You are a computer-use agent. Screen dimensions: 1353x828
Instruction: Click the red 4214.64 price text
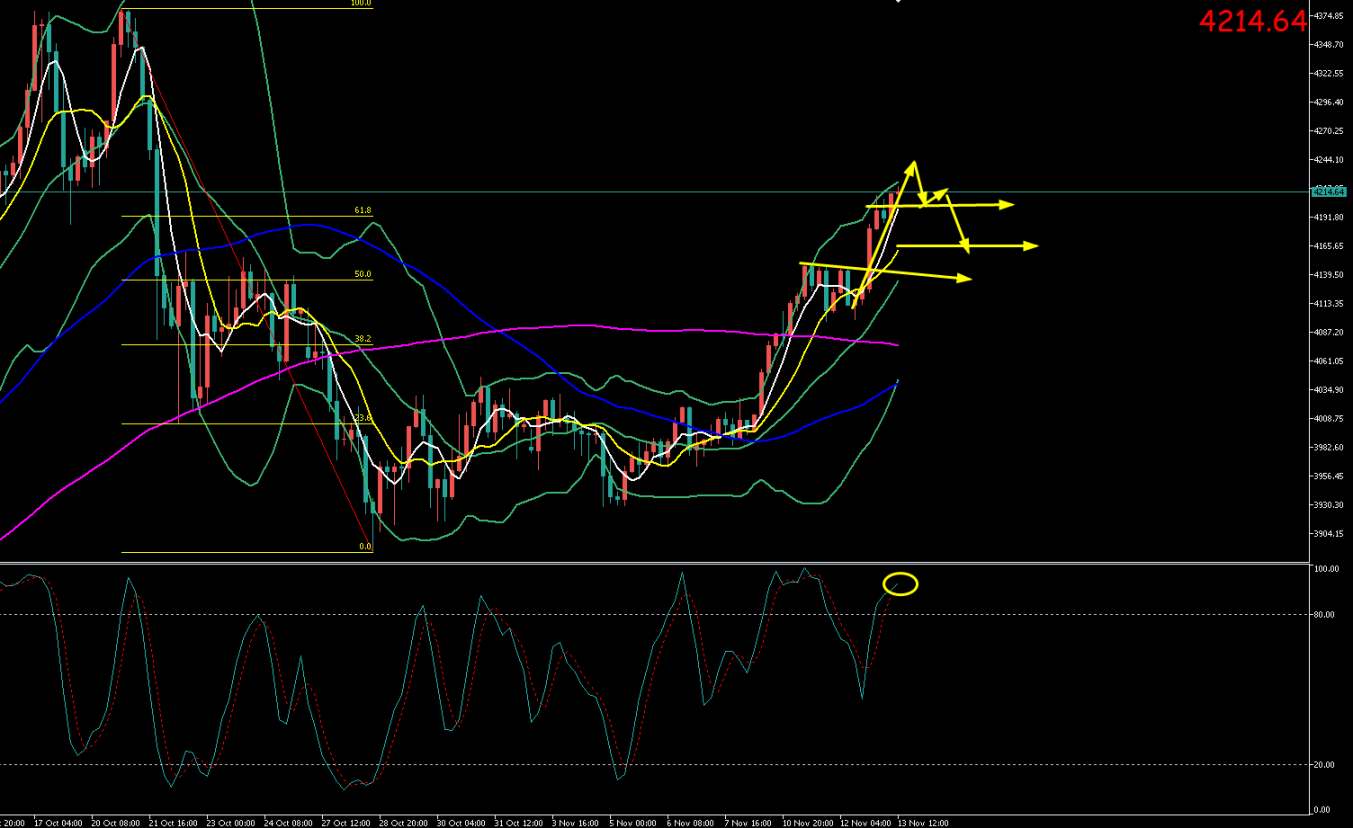[x=1252, y=22]
